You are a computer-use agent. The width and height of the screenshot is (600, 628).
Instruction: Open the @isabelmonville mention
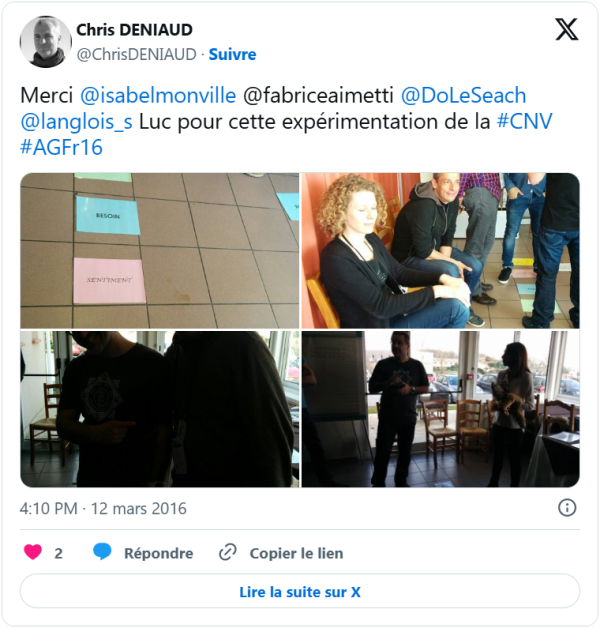158,96
